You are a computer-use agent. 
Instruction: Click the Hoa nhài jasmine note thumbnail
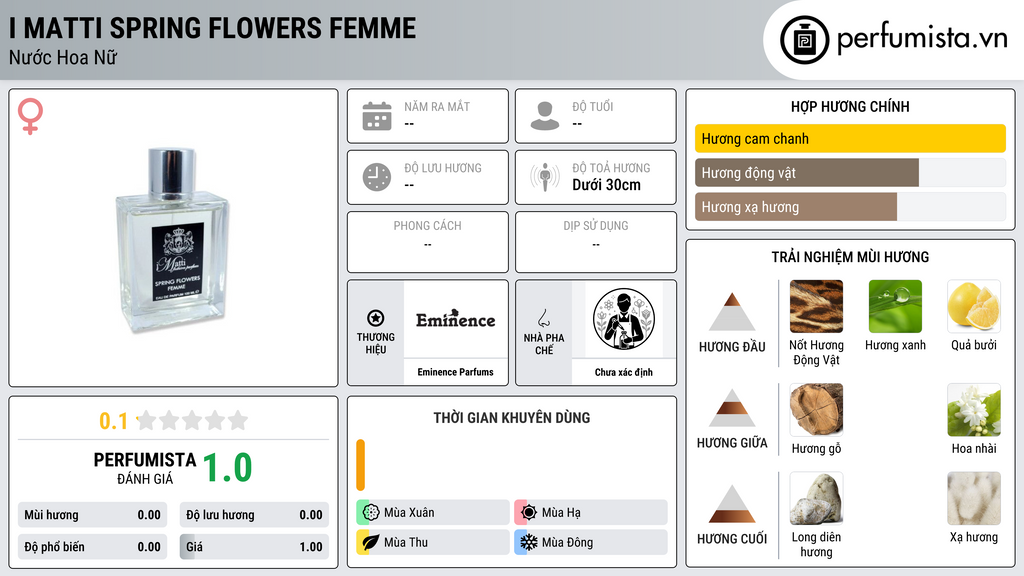(973, 409)
